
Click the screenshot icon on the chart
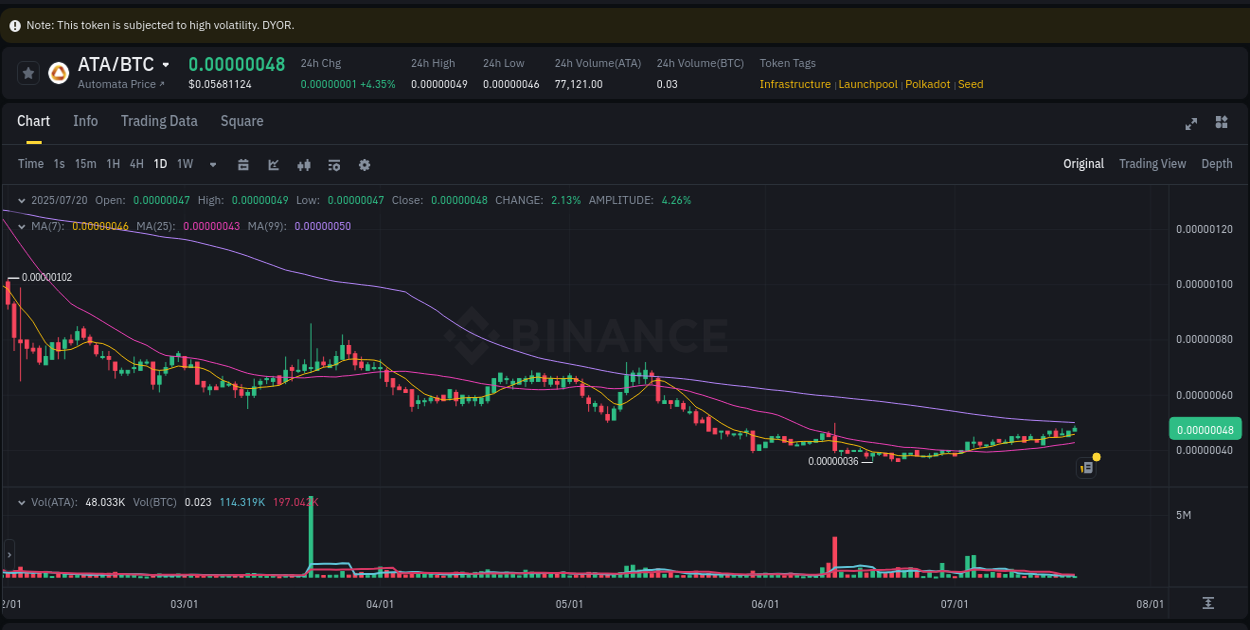(1086, 467)
